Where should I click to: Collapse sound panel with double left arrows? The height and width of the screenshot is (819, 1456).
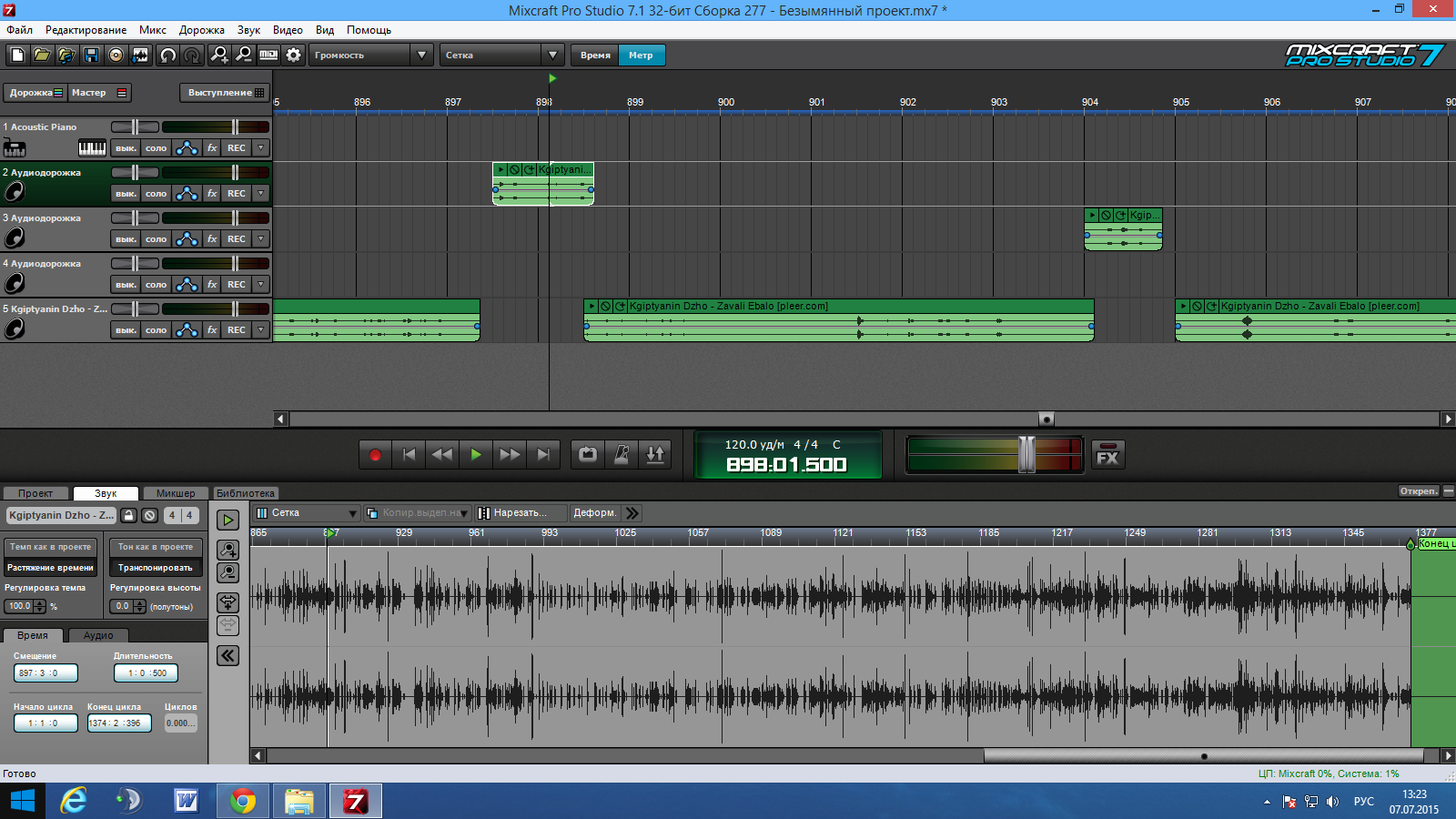[227, 655]
